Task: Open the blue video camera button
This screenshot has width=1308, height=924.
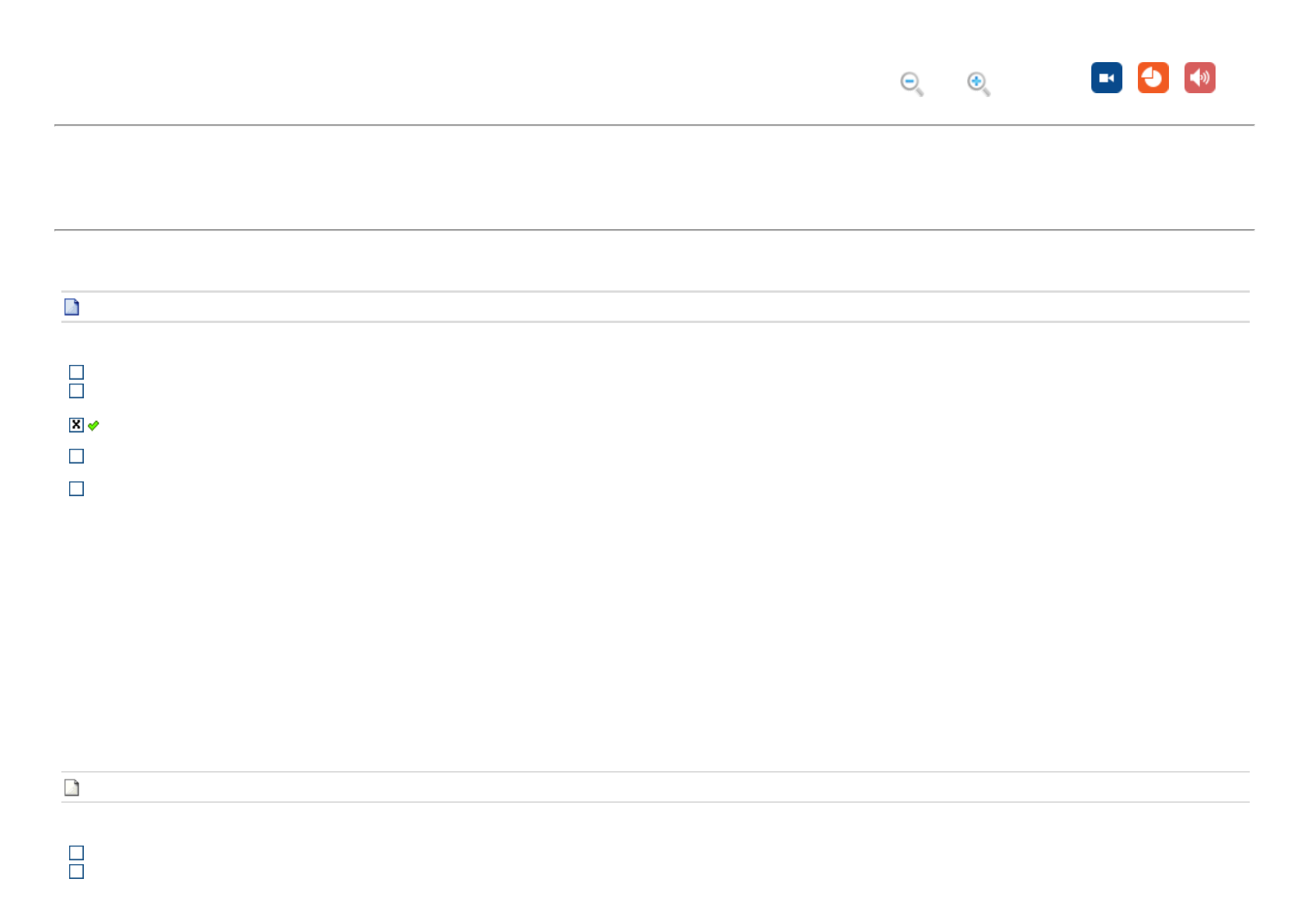Action: [1106, 78]
